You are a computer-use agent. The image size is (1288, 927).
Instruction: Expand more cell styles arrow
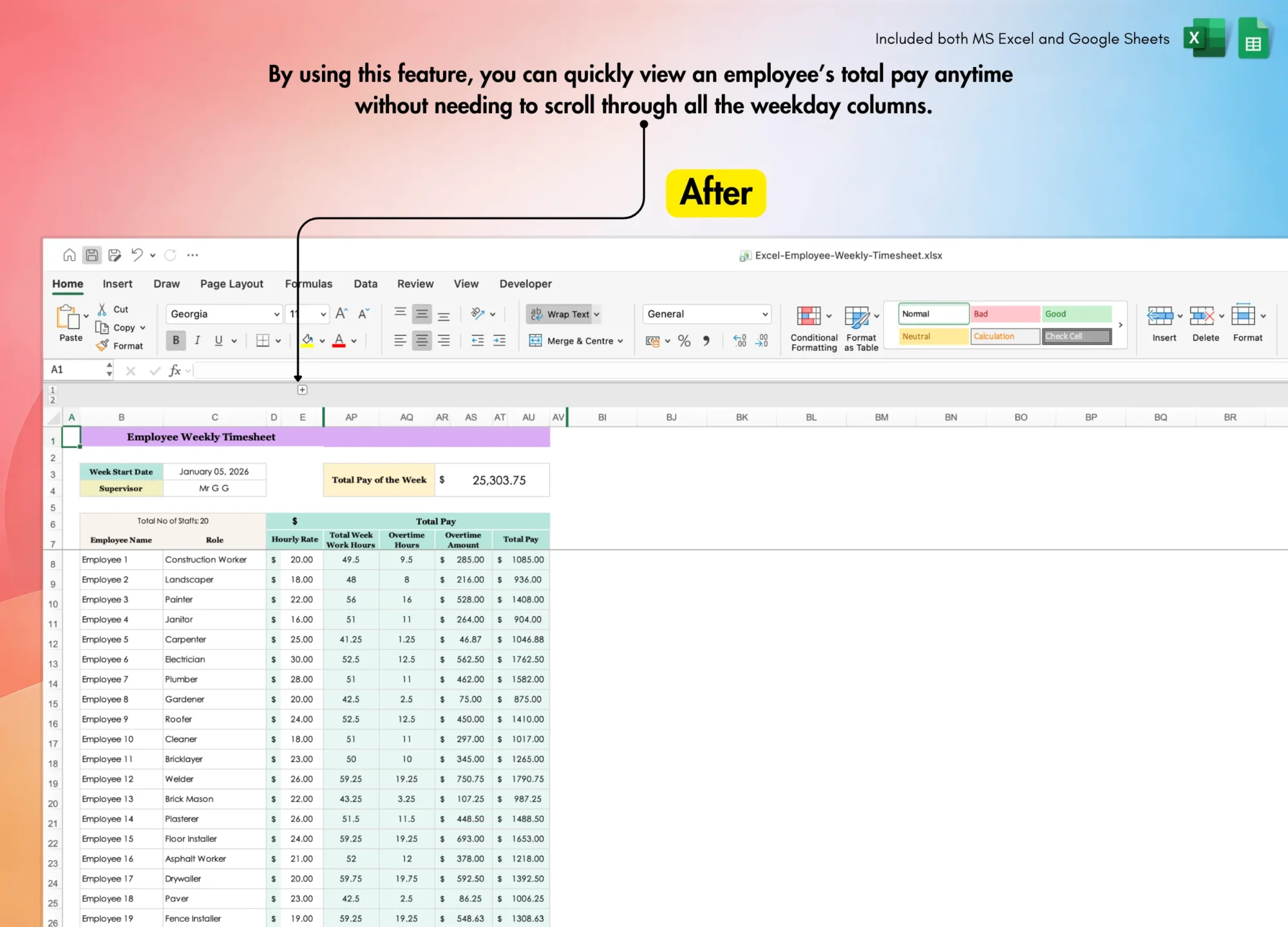(1121, 325)
